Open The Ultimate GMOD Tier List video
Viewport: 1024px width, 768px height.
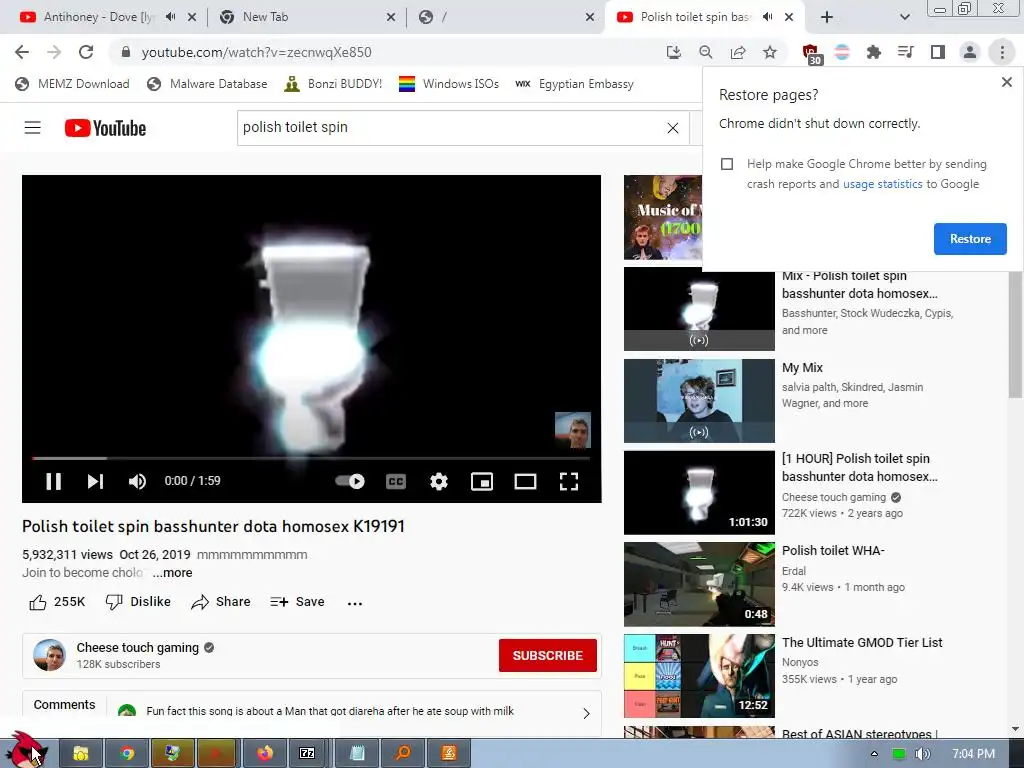699,676
